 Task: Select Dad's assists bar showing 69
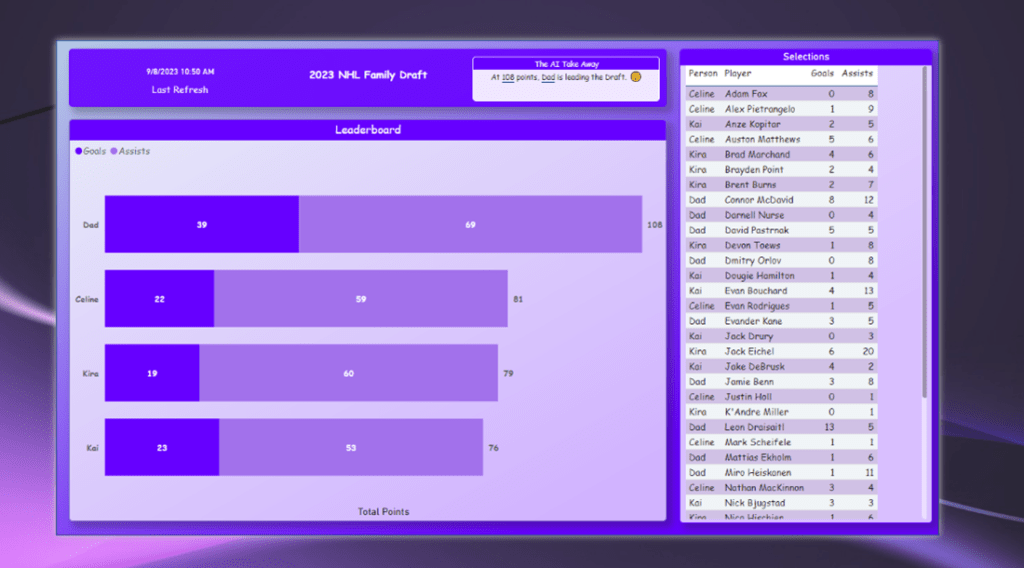[x=470, y=224]
